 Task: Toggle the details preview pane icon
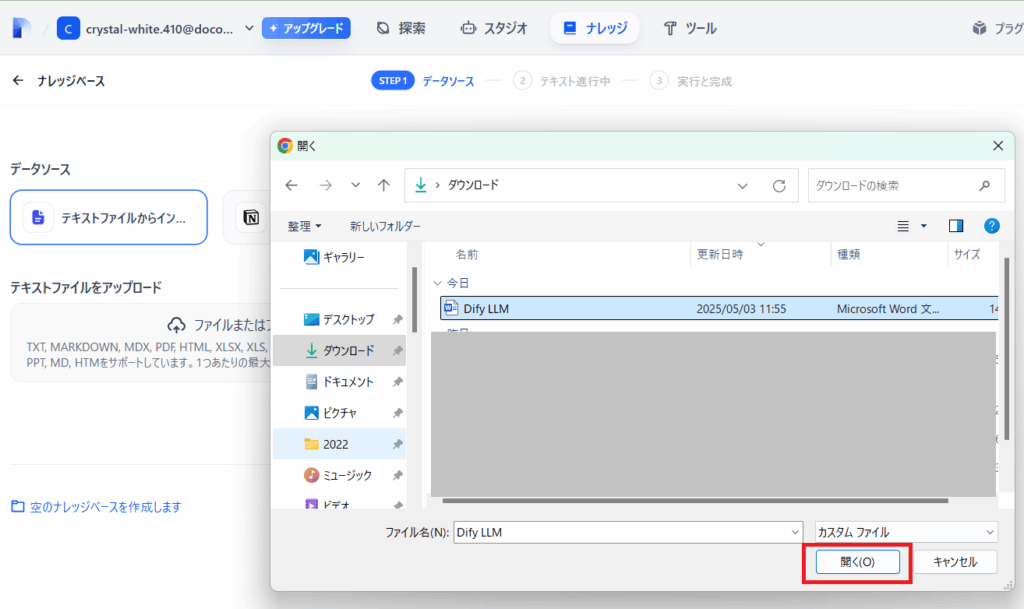click(x=956, y=225)
